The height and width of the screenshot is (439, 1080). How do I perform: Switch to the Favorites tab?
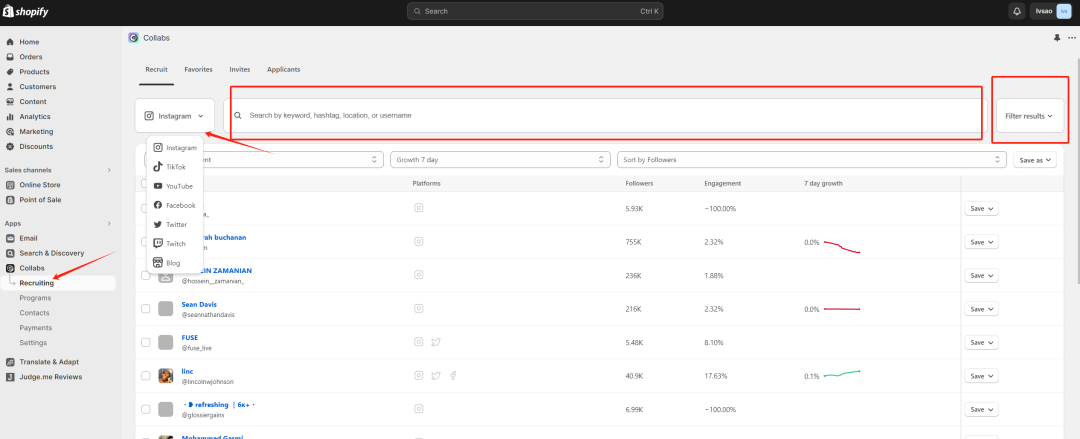pyautogui.click(x=198, y=70)
